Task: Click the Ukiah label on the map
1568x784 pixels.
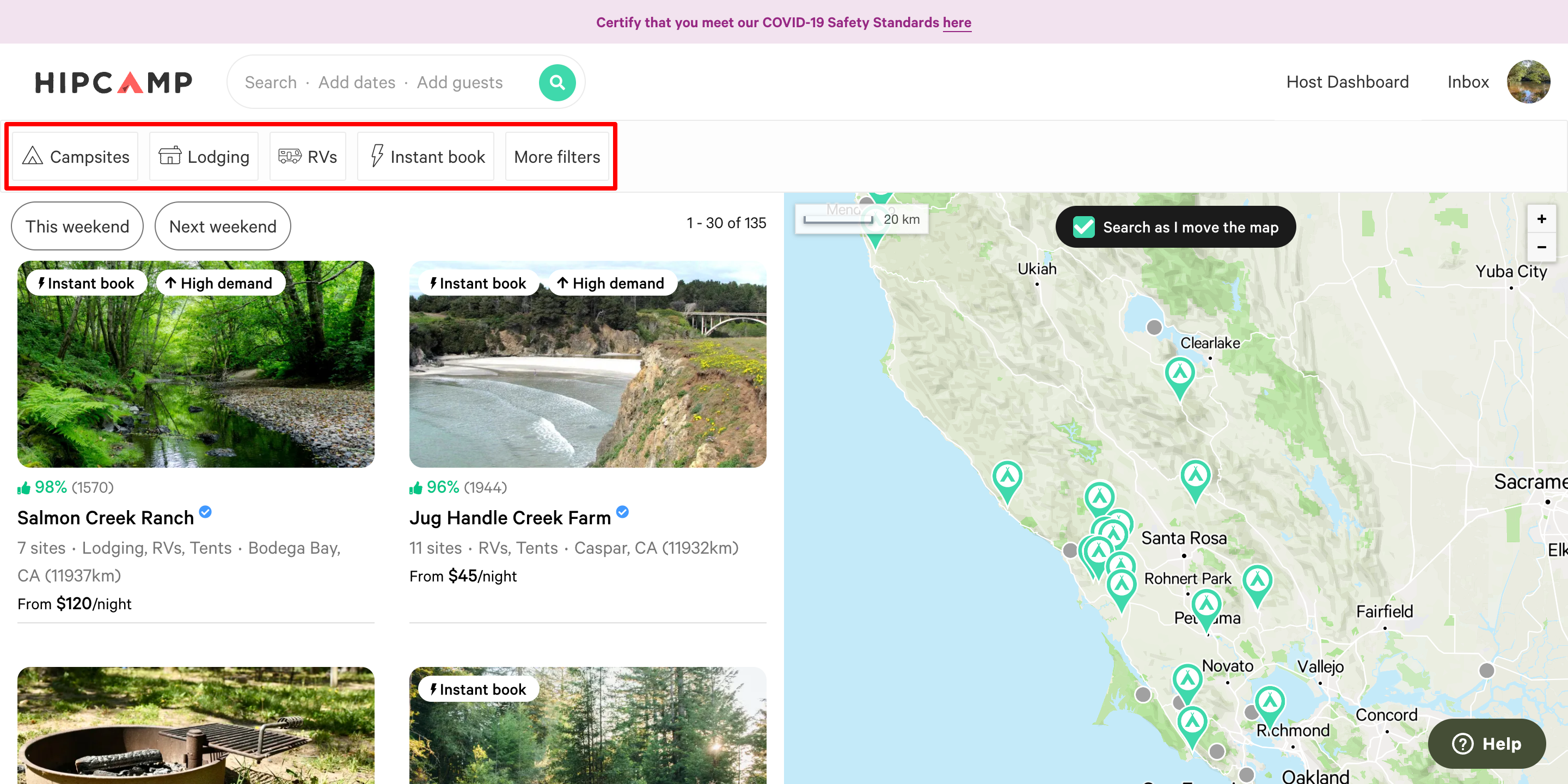Action: tap(1037, 268)
